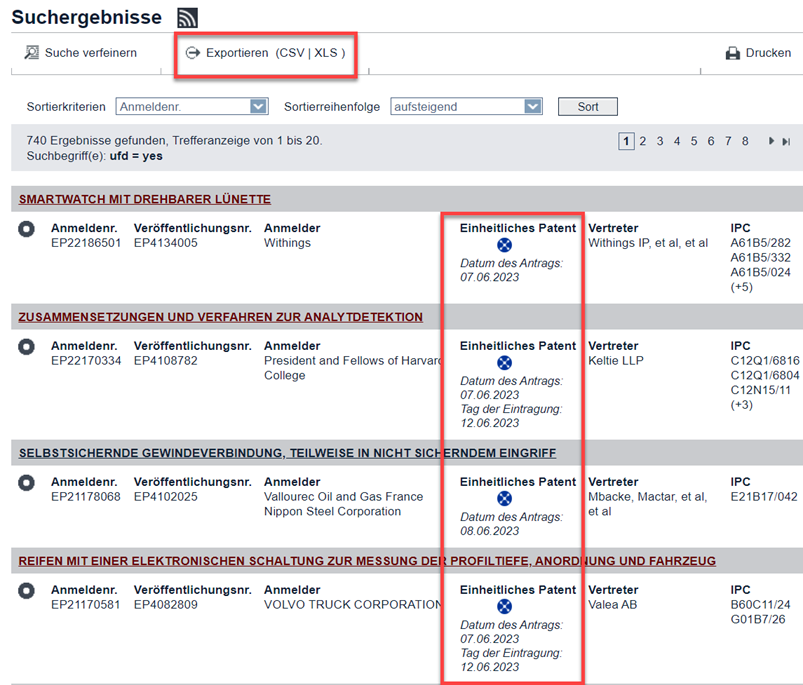Click the Unitary Patent icon for Vallourec entry
This screenshot has height=685, width=803.
click(x=505, y=499)
